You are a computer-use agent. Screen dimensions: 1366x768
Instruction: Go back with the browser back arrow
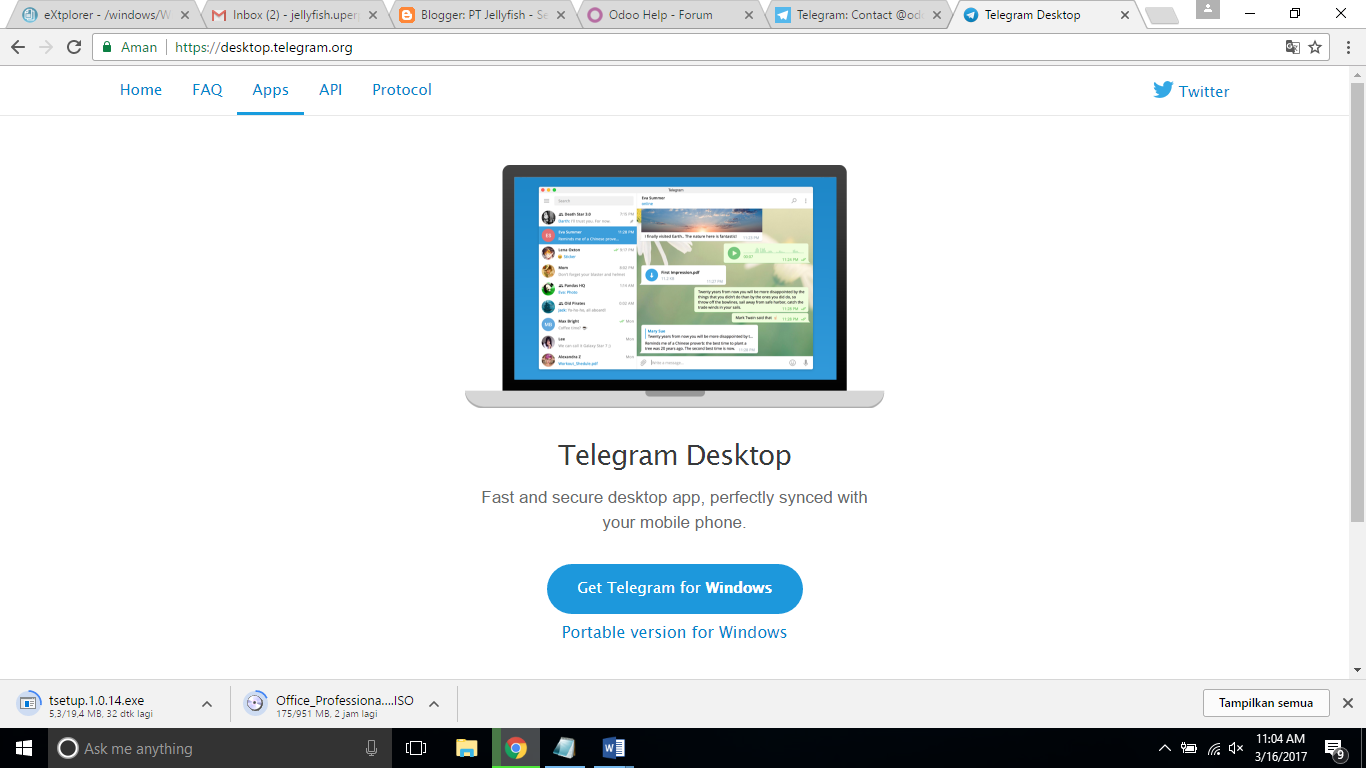pyautogui.click(x=18, y=47)
